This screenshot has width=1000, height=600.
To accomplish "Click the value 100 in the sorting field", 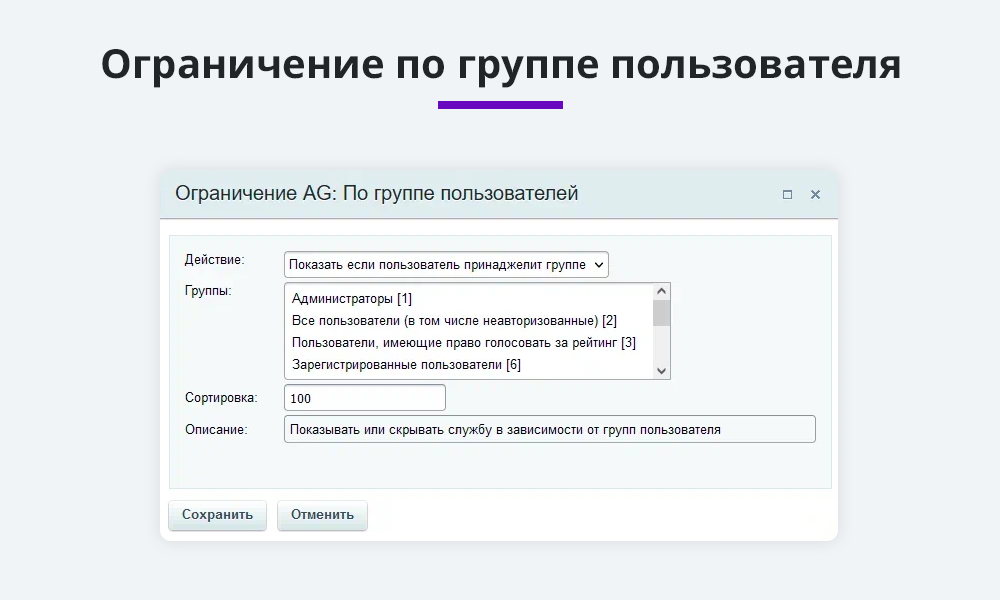I will pos(300,397).
